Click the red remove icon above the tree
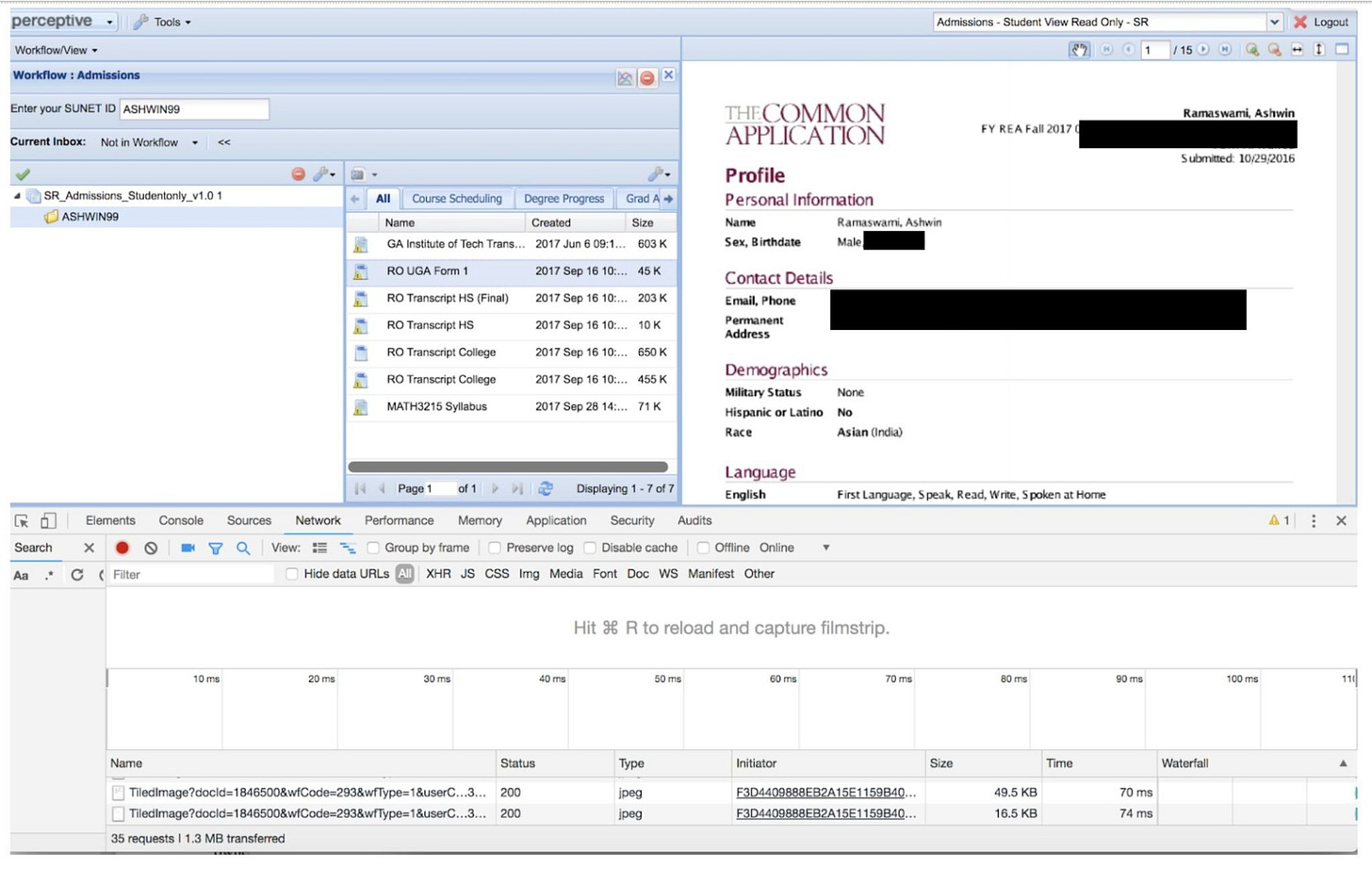Viewport: 1372px width, 869px height. [298, 174]
